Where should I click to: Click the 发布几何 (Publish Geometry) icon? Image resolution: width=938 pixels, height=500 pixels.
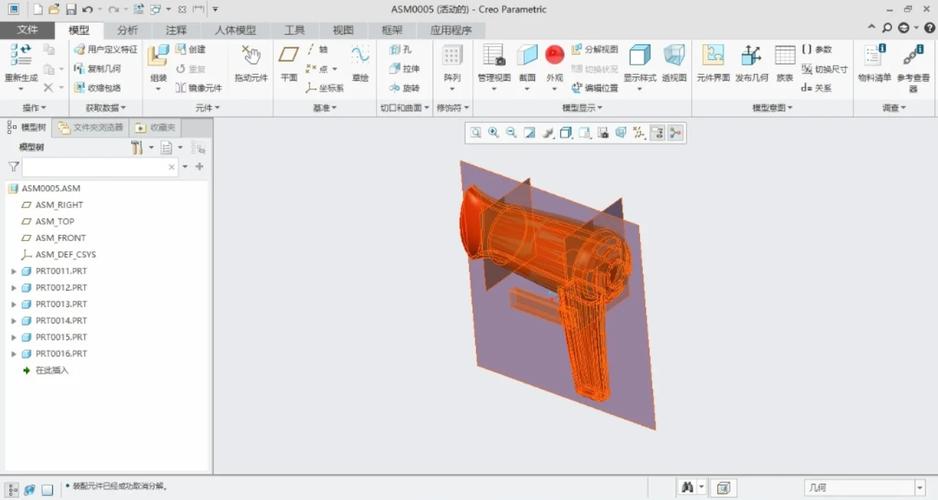click(x=751, y=63)
